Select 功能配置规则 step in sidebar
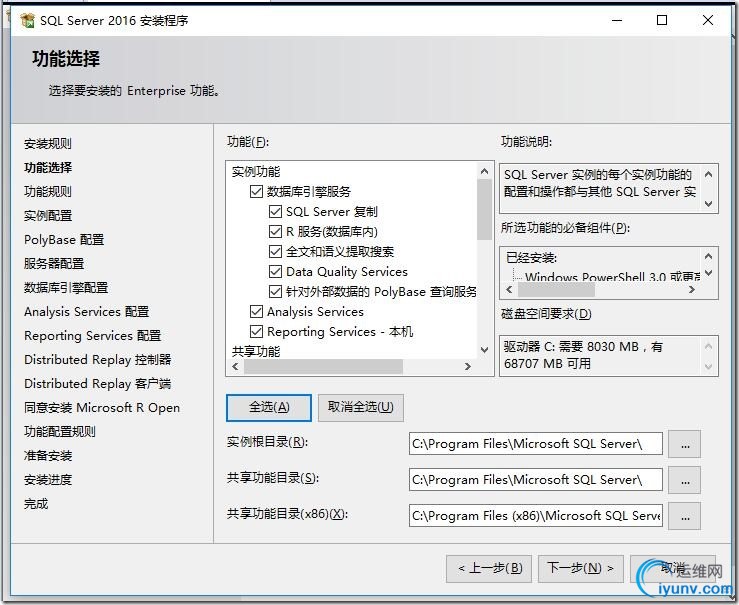 click(60, 432)
